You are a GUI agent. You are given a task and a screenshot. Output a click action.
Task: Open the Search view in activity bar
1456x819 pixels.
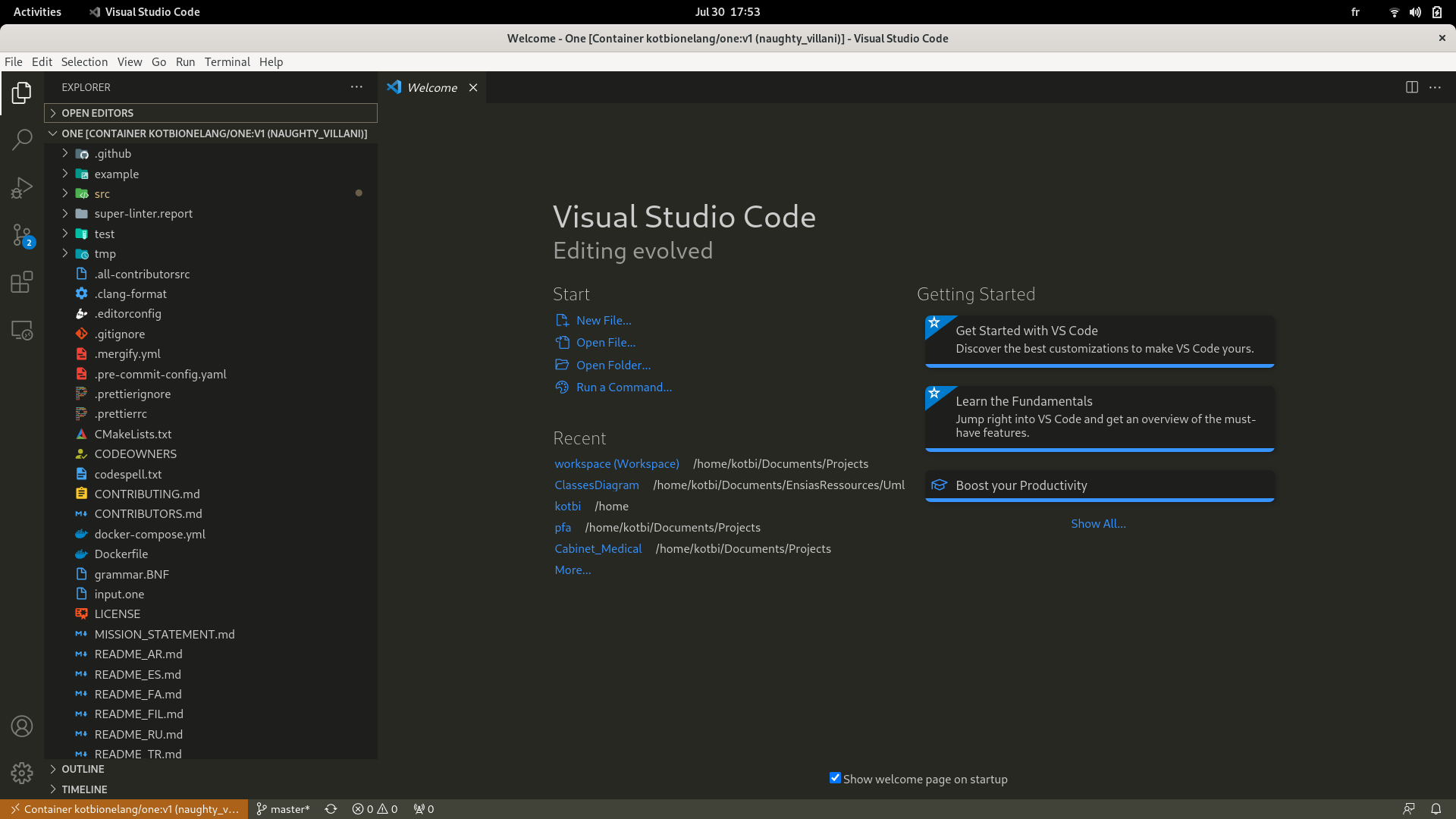pyautogui.click(x=22, y=140)
